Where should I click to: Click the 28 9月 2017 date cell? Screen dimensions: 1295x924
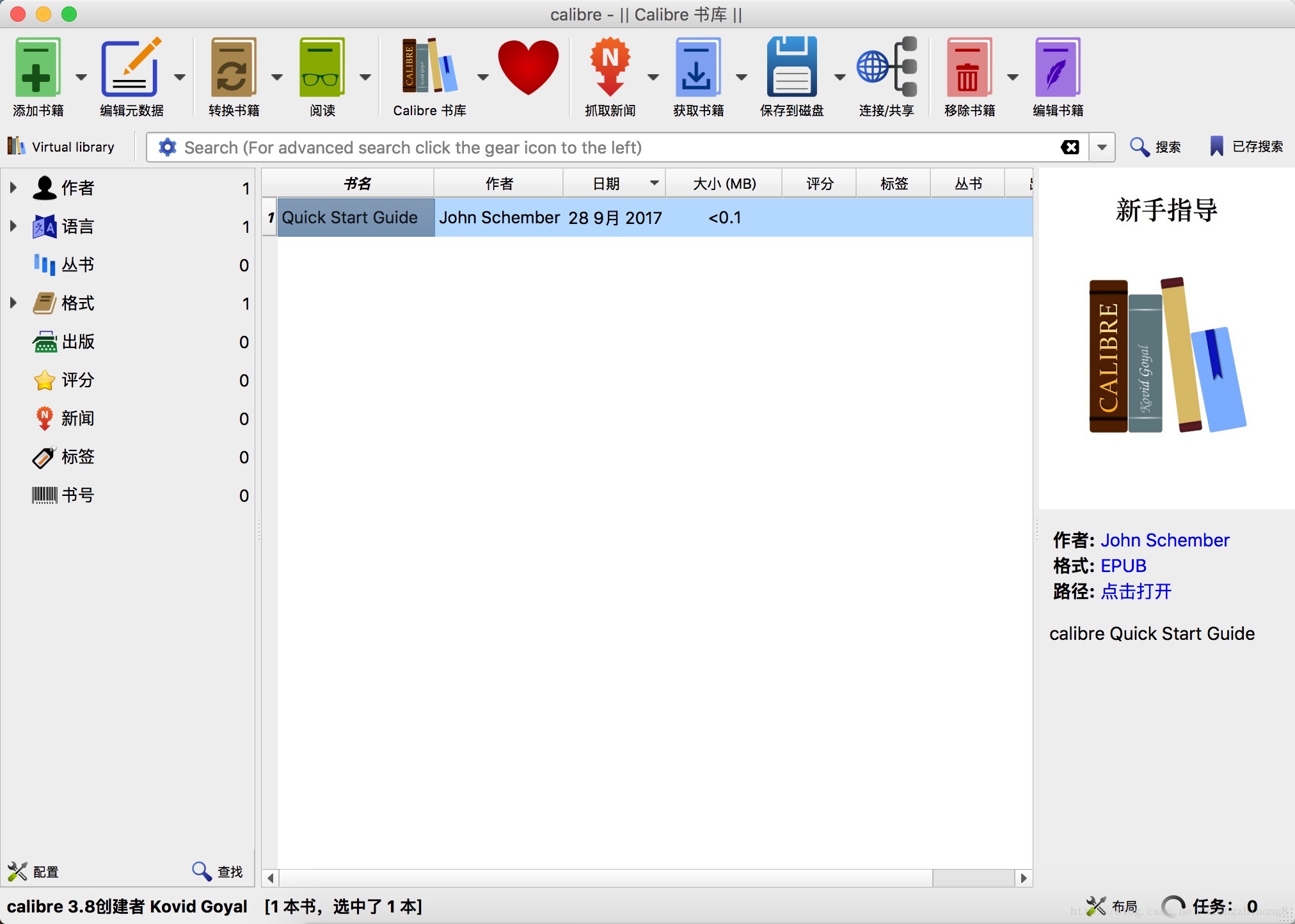[615, 218]
